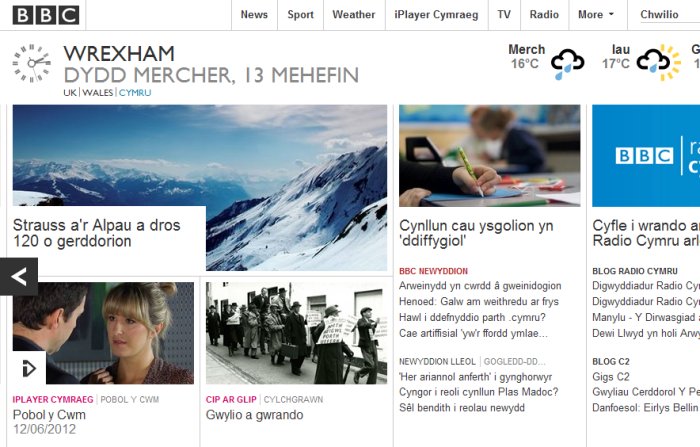Image resolution: width=700 pixels, height=447 pixels.
Task: Go to the iPlayer Cymraeg section
Action: pyautogui.click(x=436, y=15)
